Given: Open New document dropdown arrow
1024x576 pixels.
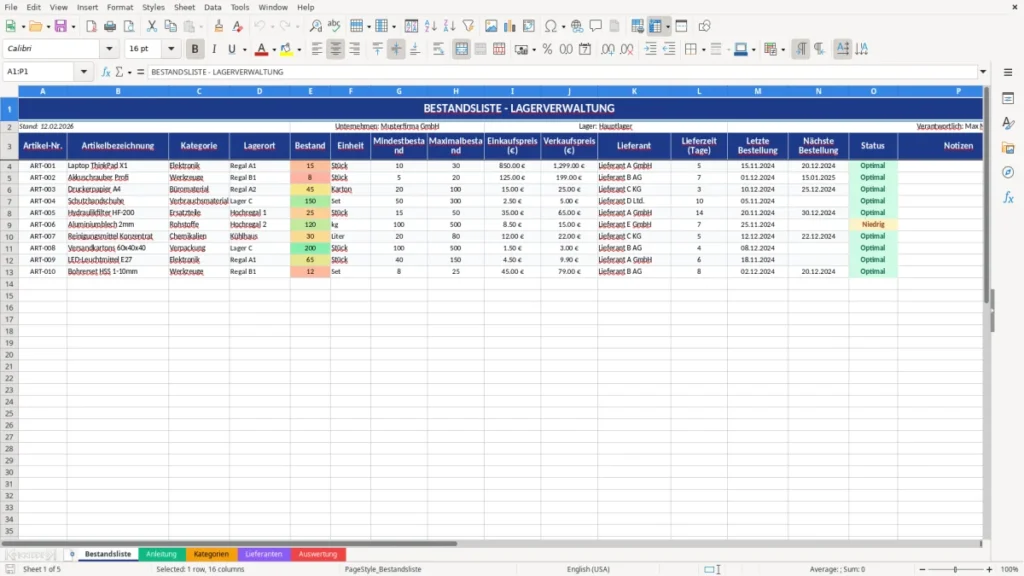Looking at the screenshot, I should coord(23,27).
